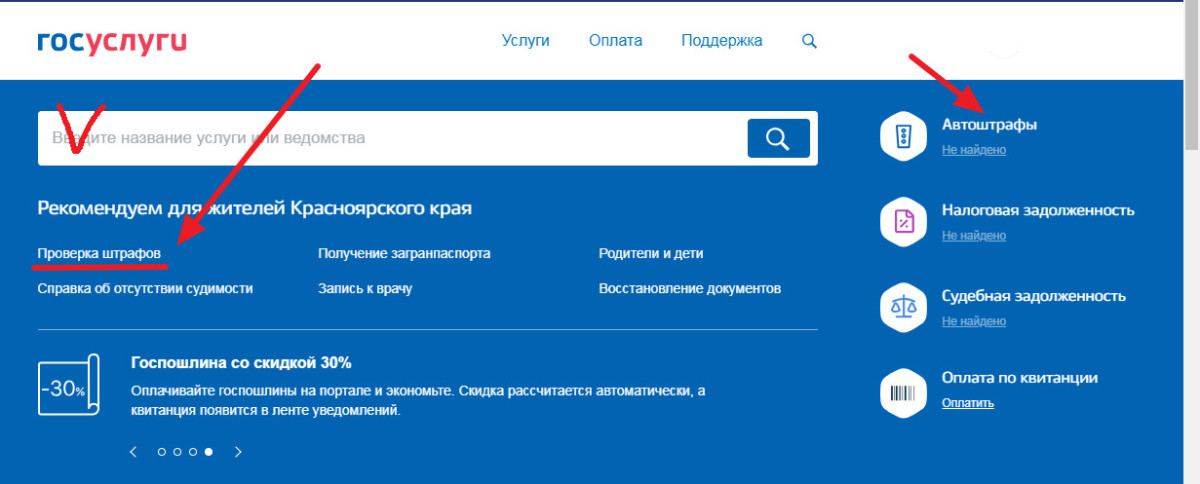Go to previous banner slide arrow
This screenshot has width=1200, height=484.
tap(134, 452)
